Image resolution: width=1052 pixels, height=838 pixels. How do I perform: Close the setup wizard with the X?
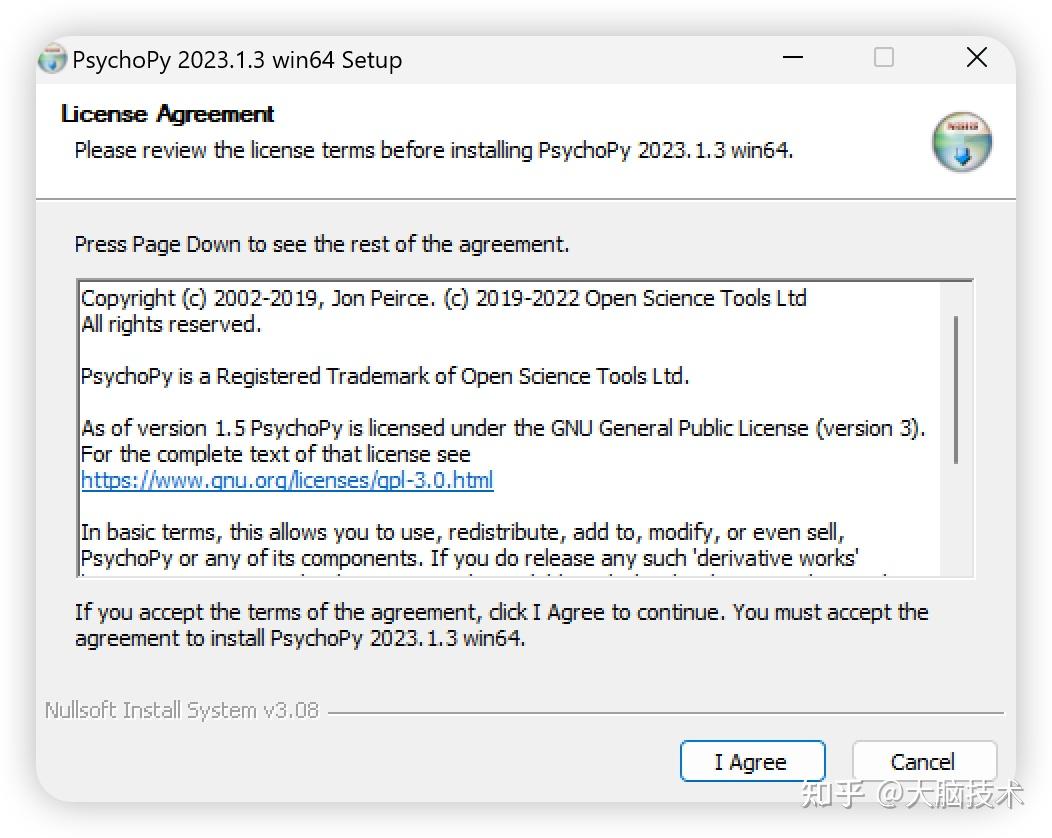(x=976, y=58)
